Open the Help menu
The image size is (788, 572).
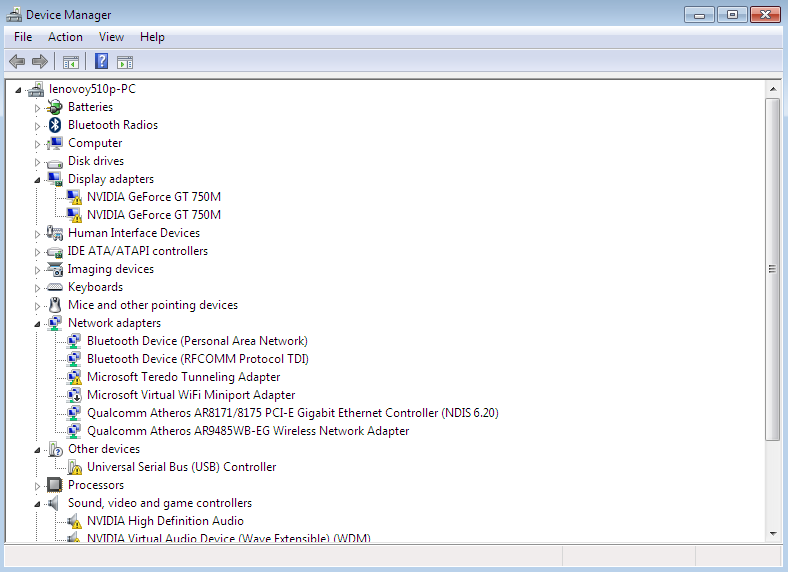[x=152, y=37]
